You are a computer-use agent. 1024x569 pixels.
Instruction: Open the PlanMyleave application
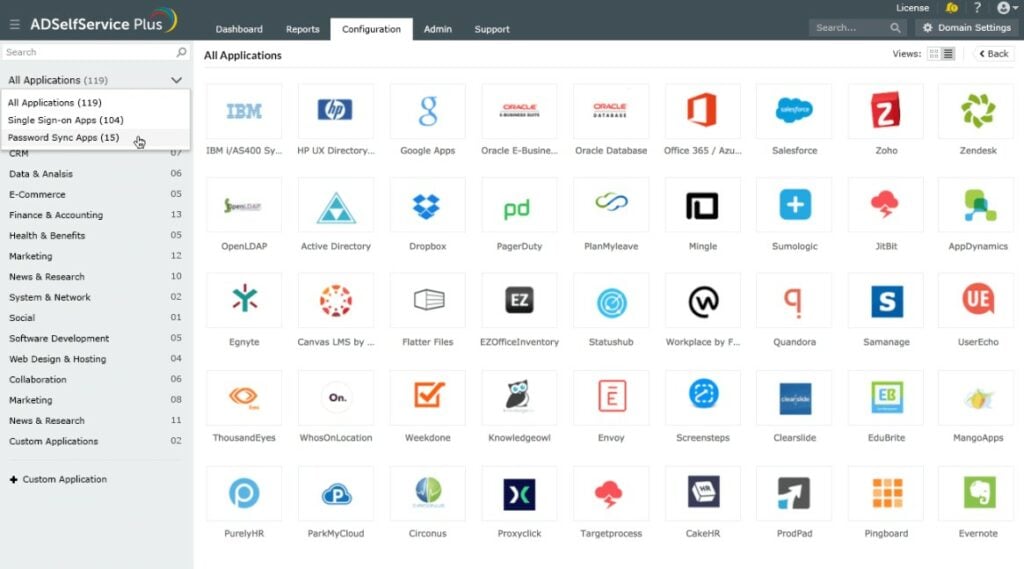[611, 206]
